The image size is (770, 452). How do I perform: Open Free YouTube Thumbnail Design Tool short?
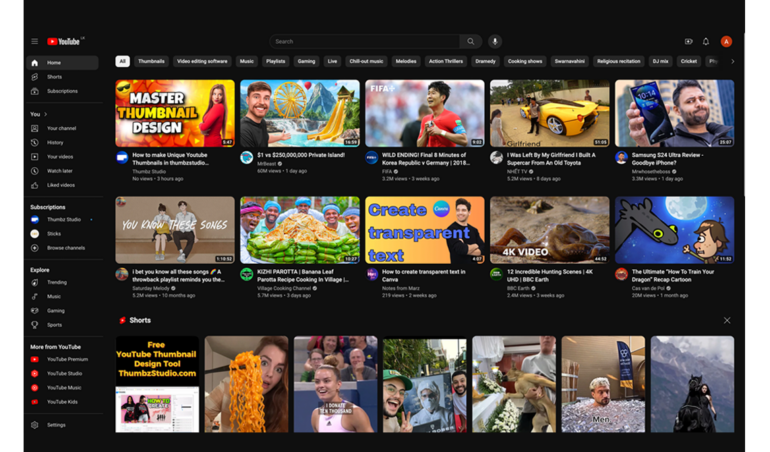[x=157, y=384]
